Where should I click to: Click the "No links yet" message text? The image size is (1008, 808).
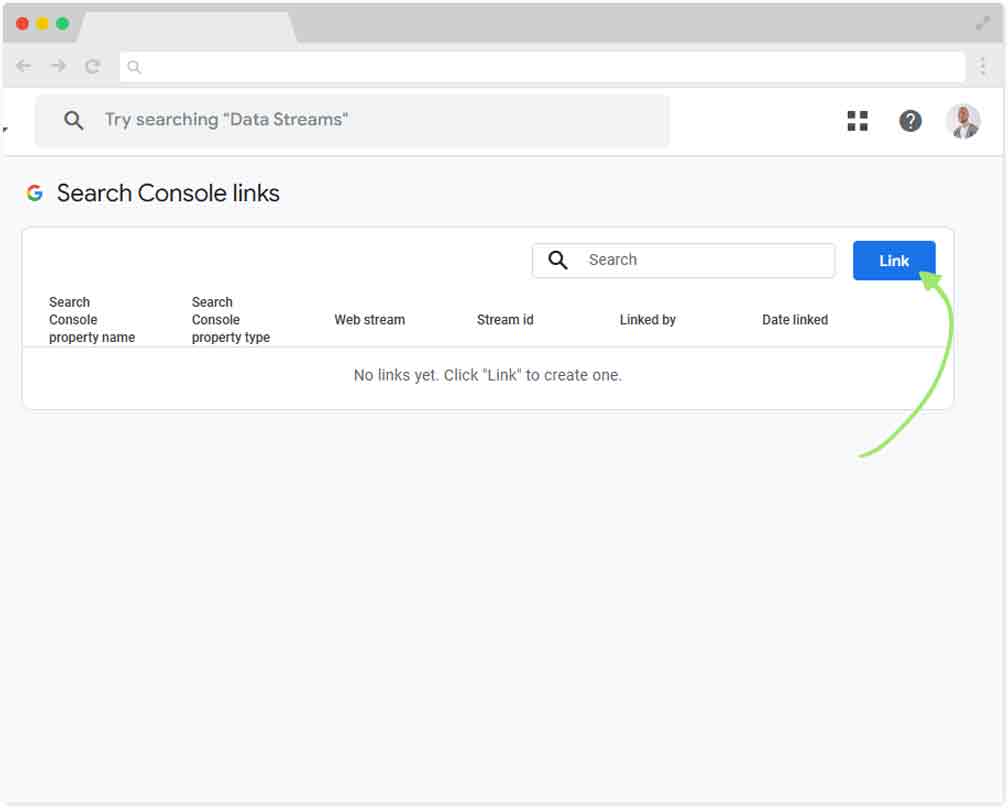[487, 375]
